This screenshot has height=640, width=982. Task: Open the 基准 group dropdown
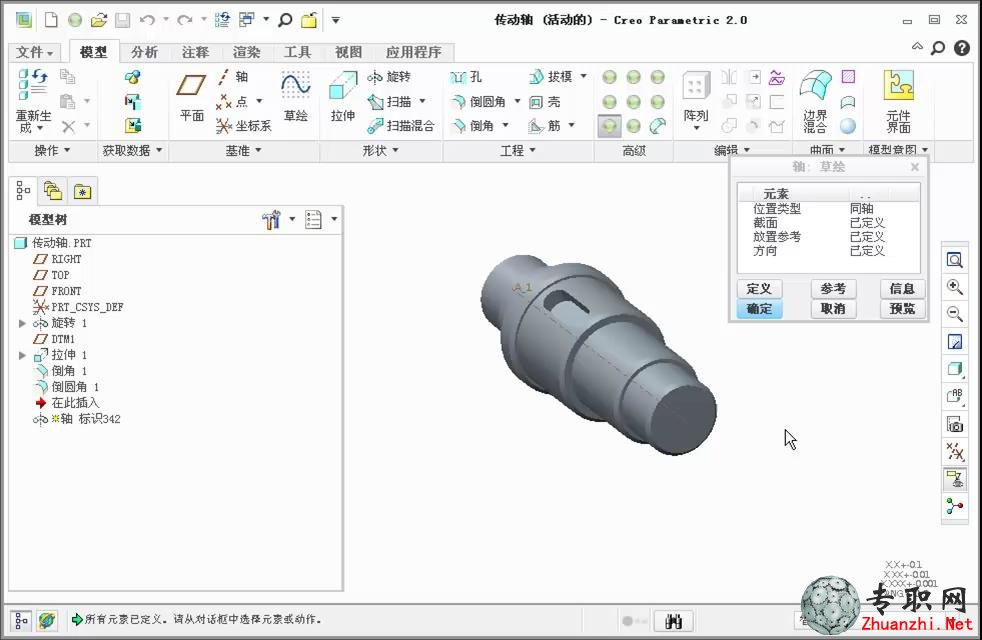pos(244,150)
